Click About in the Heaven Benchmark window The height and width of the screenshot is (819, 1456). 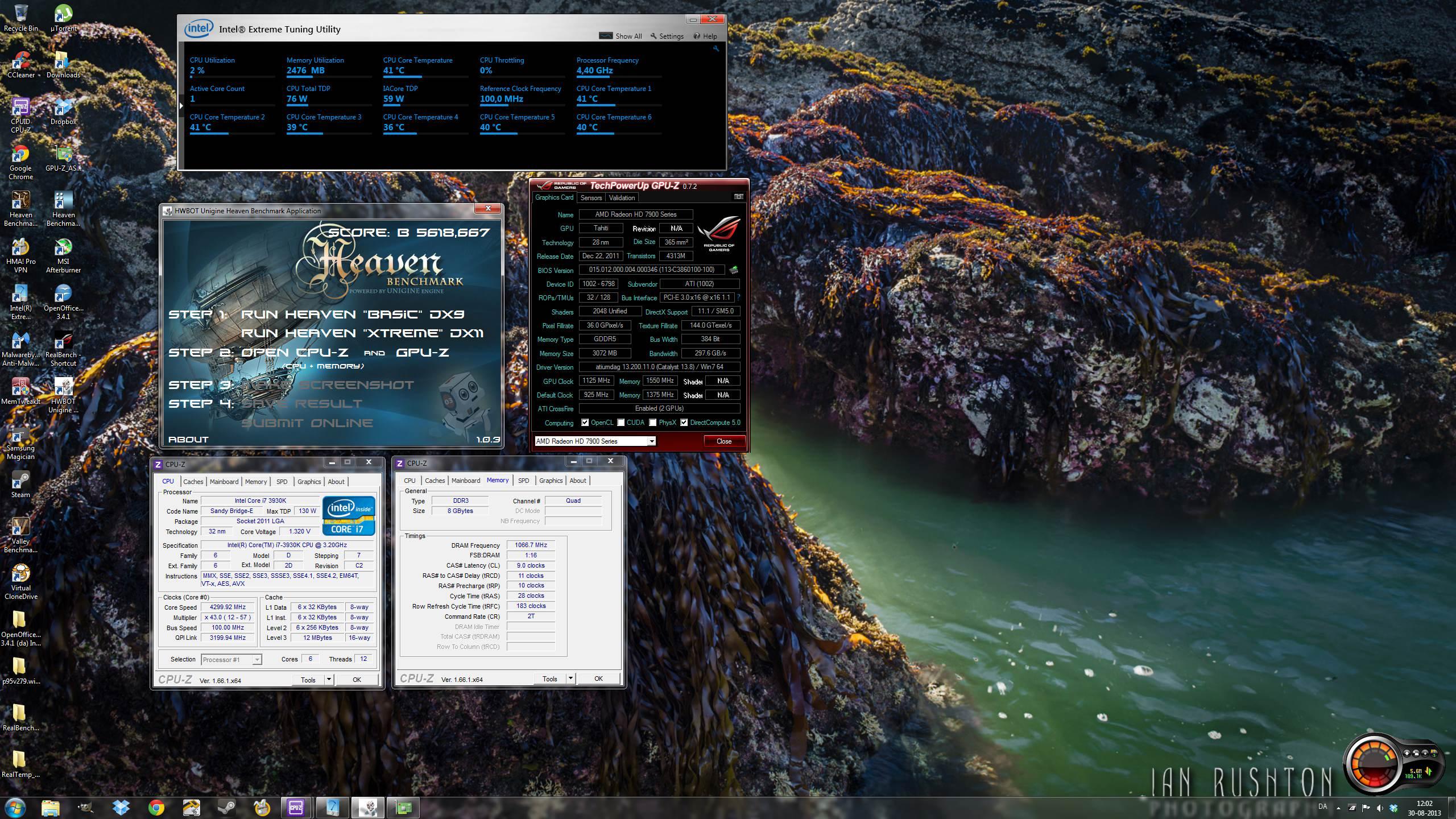pos(188,439)
